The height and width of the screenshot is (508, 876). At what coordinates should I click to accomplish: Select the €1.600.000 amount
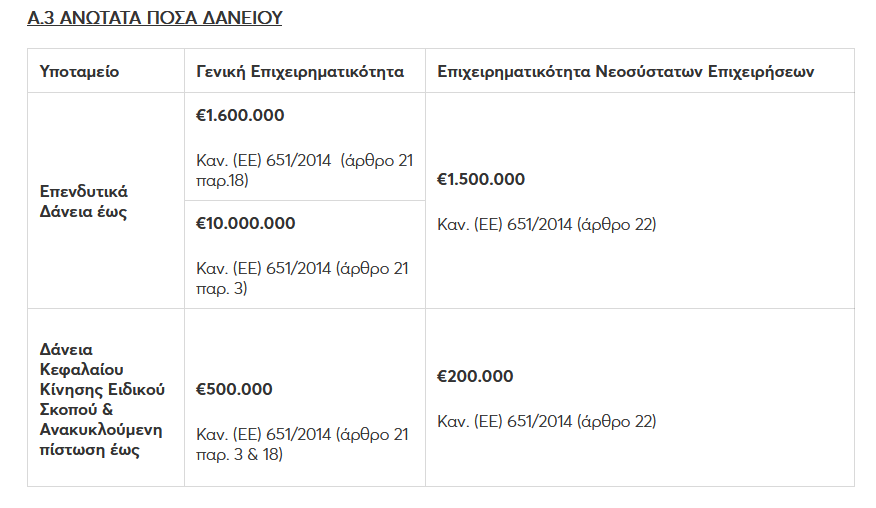click(x=240, y=116)
